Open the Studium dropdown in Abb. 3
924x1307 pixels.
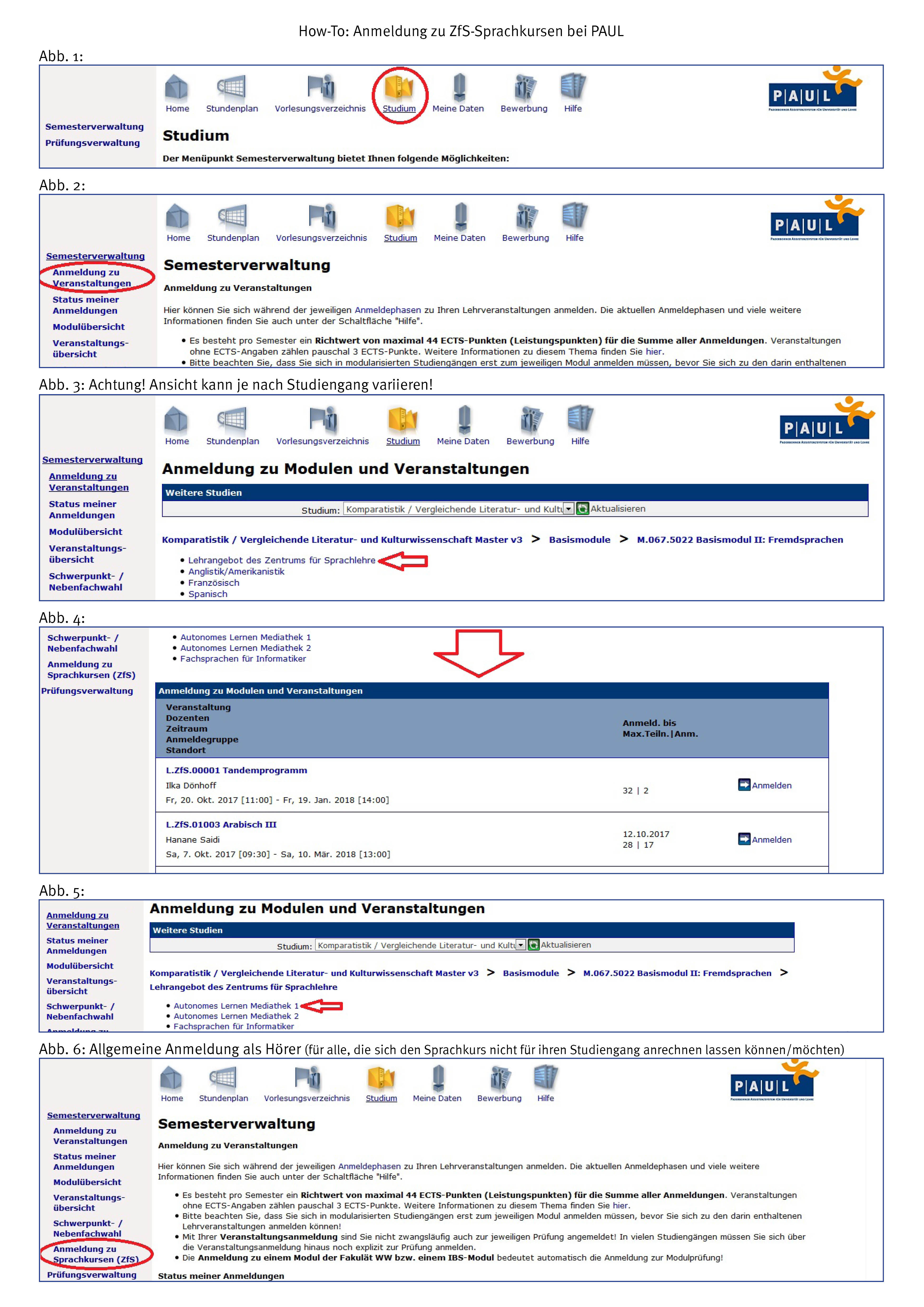(x=568, y=509)
